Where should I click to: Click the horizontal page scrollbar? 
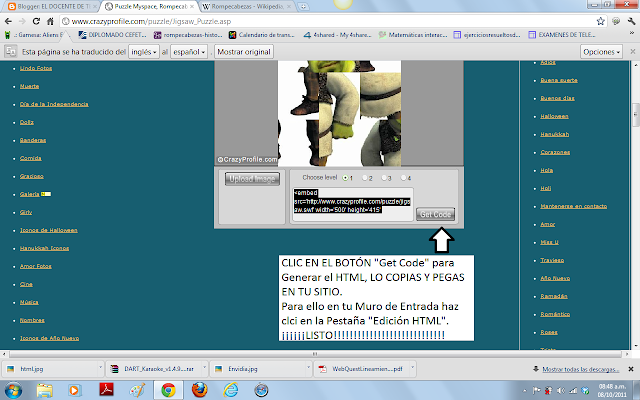point(314,354)
